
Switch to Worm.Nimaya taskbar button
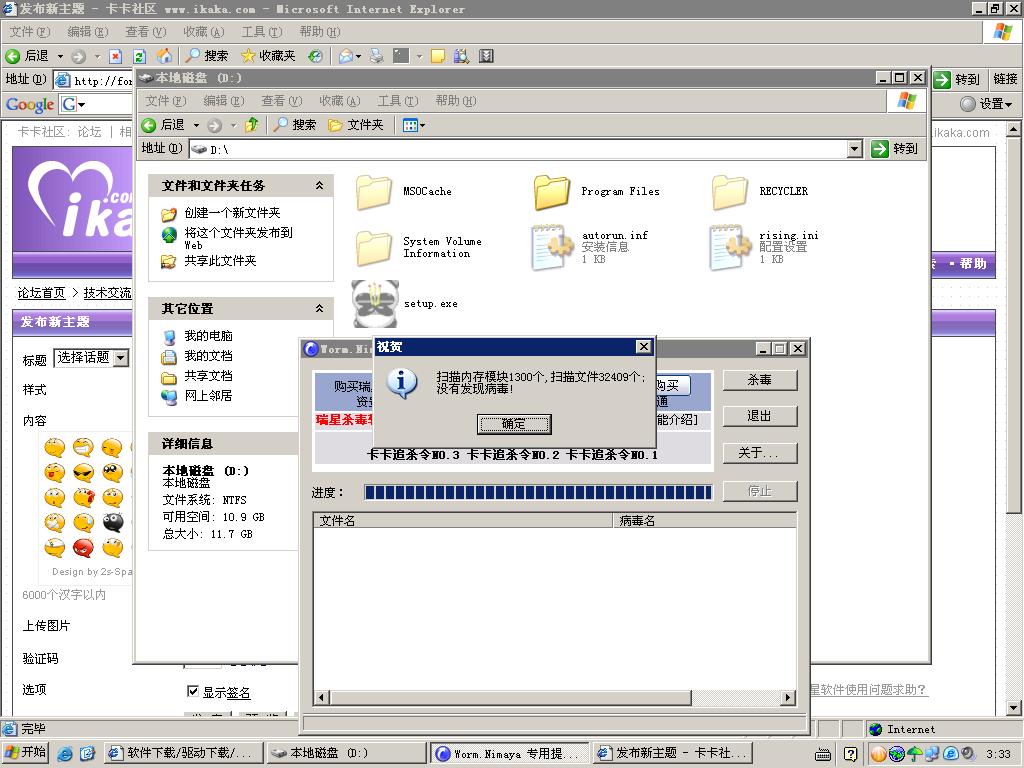tap(509, 753)
